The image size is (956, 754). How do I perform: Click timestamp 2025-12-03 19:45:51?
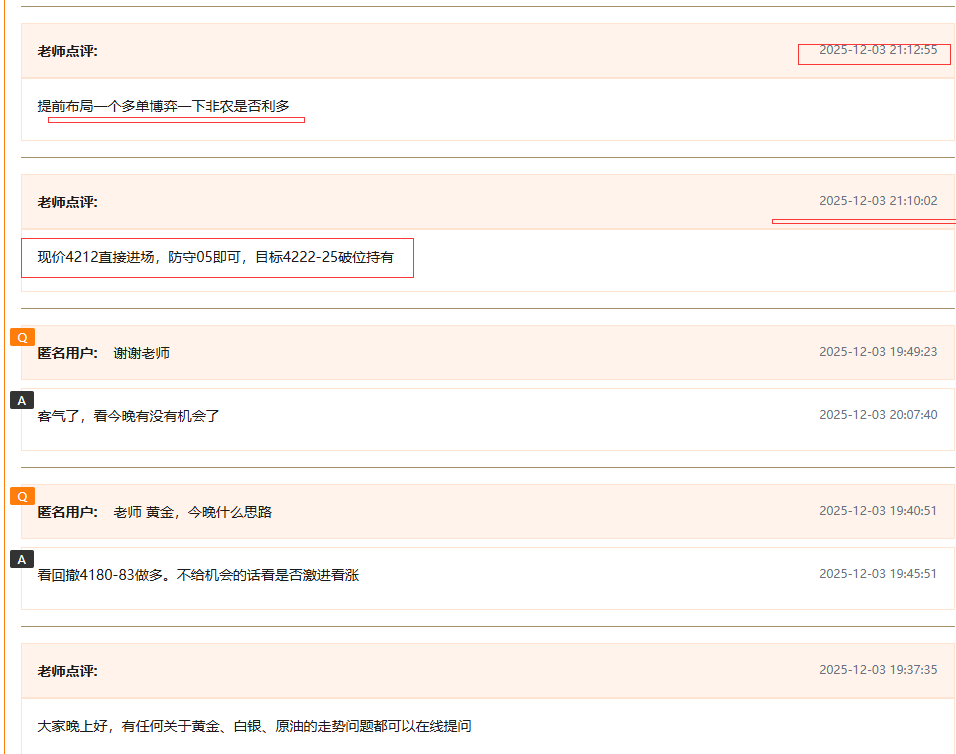(x=878, y=574)
